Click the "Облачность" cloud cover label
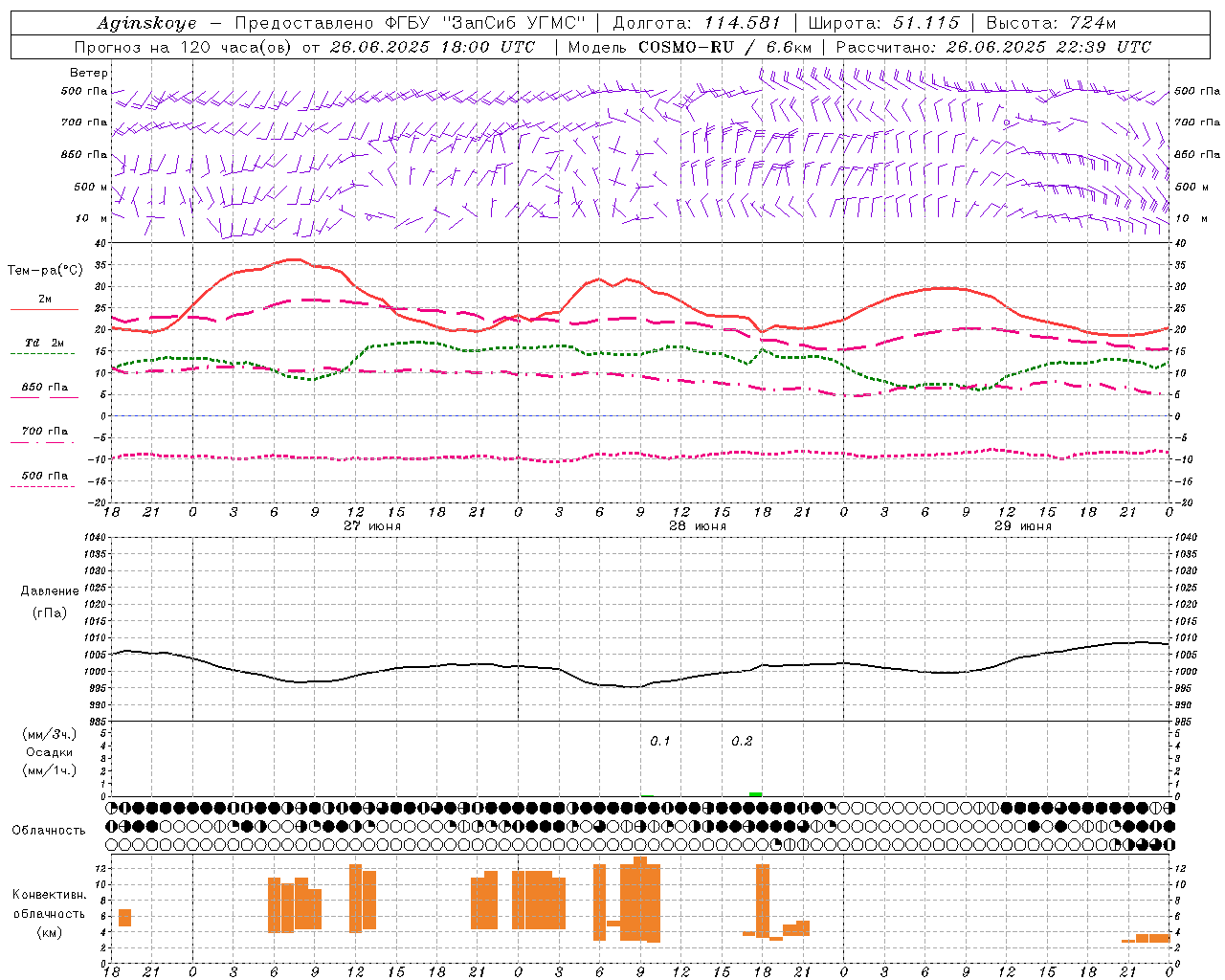Viewport: 1225px width, 980px height. 49,831
